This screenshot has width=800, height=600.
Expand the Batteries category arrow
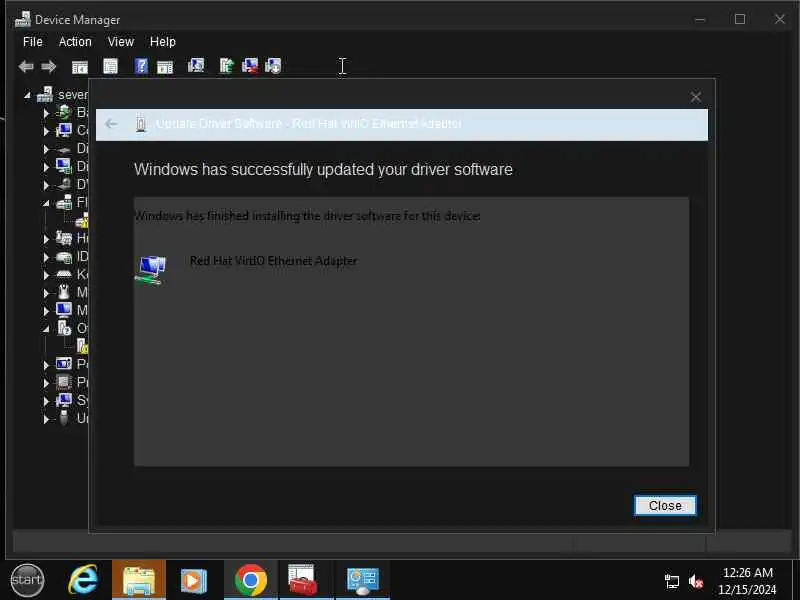(46, 113)
